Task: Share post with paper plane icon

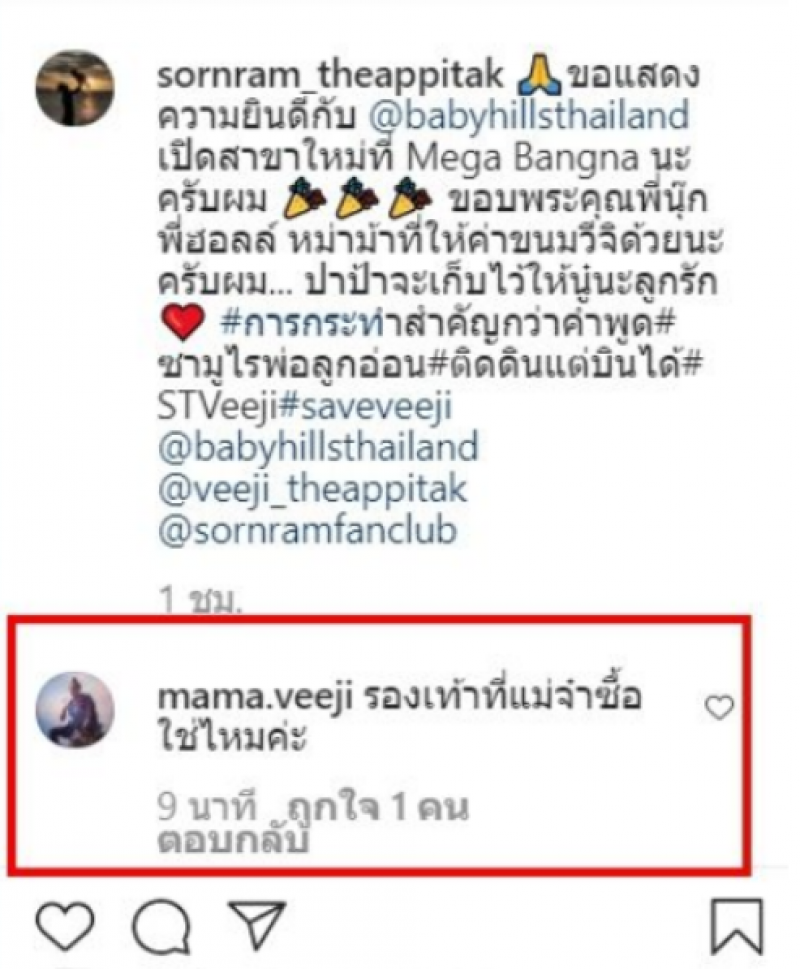Action: pos(257,925)
